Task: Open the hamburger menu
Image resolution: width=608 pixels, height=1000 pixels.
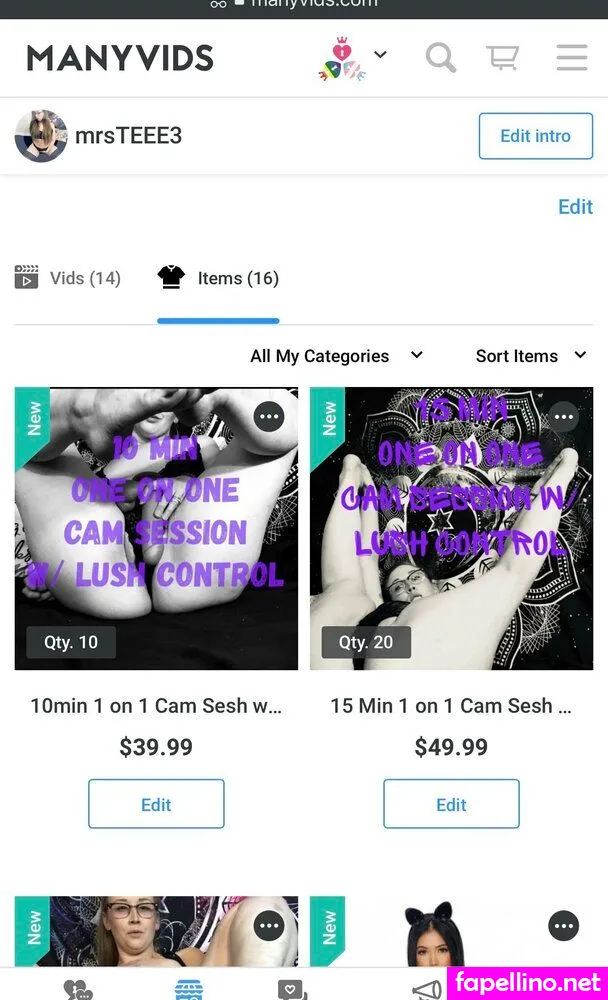Action: point(572,57)
